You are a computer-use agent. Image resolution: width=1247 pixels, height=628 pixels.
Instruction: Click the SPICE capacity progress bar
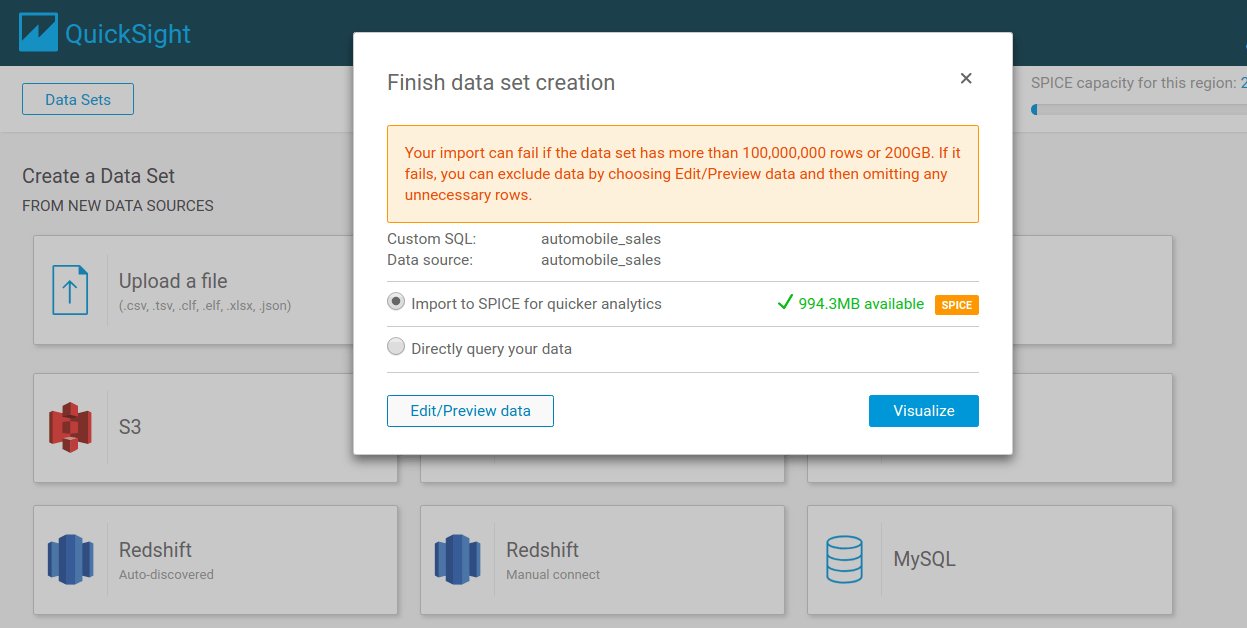(1140, 109)
